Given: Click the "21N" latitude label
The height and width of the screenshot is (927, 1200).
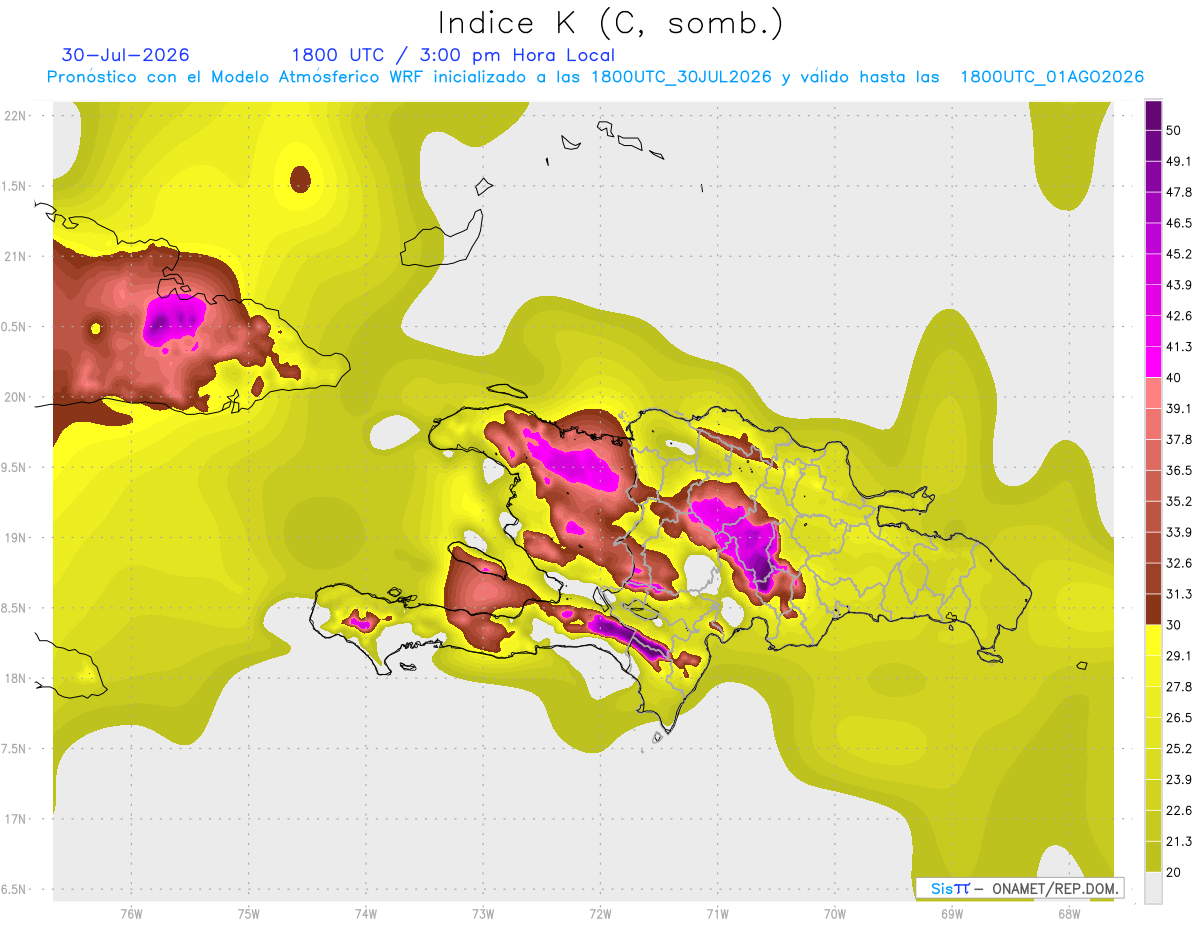Looking at the screenshot, I should pos(15,256).
